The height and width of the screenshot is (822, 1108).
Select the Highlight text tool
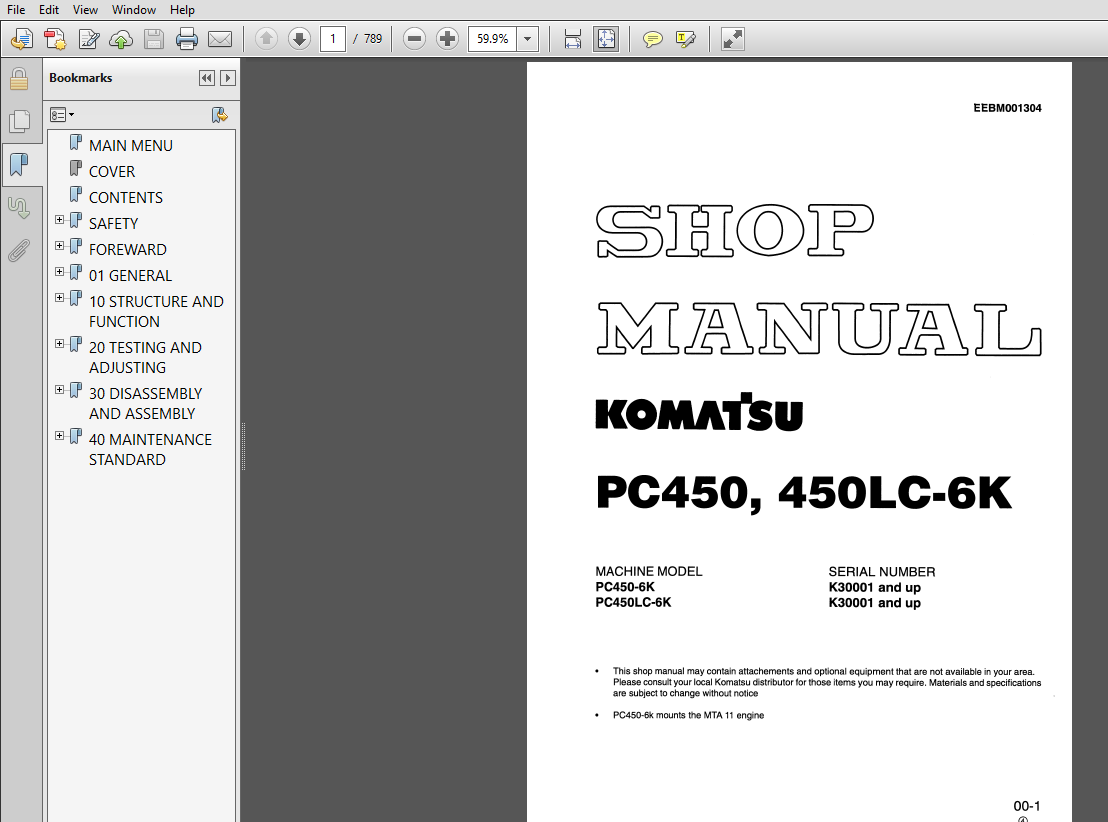point(685,39)
